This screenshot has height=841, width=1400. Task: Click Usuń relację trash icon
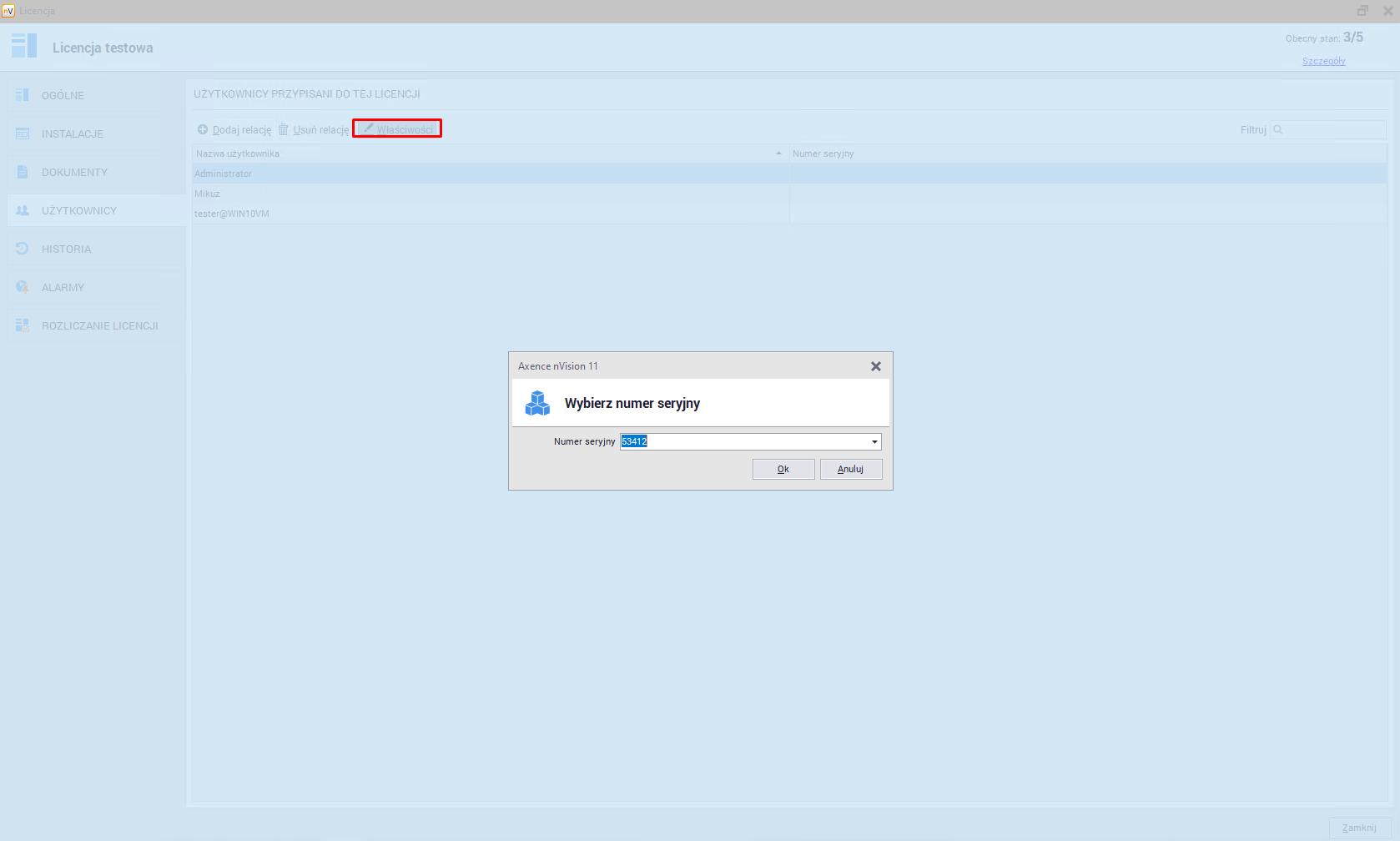pyautogui.click(x=284, y=129)
